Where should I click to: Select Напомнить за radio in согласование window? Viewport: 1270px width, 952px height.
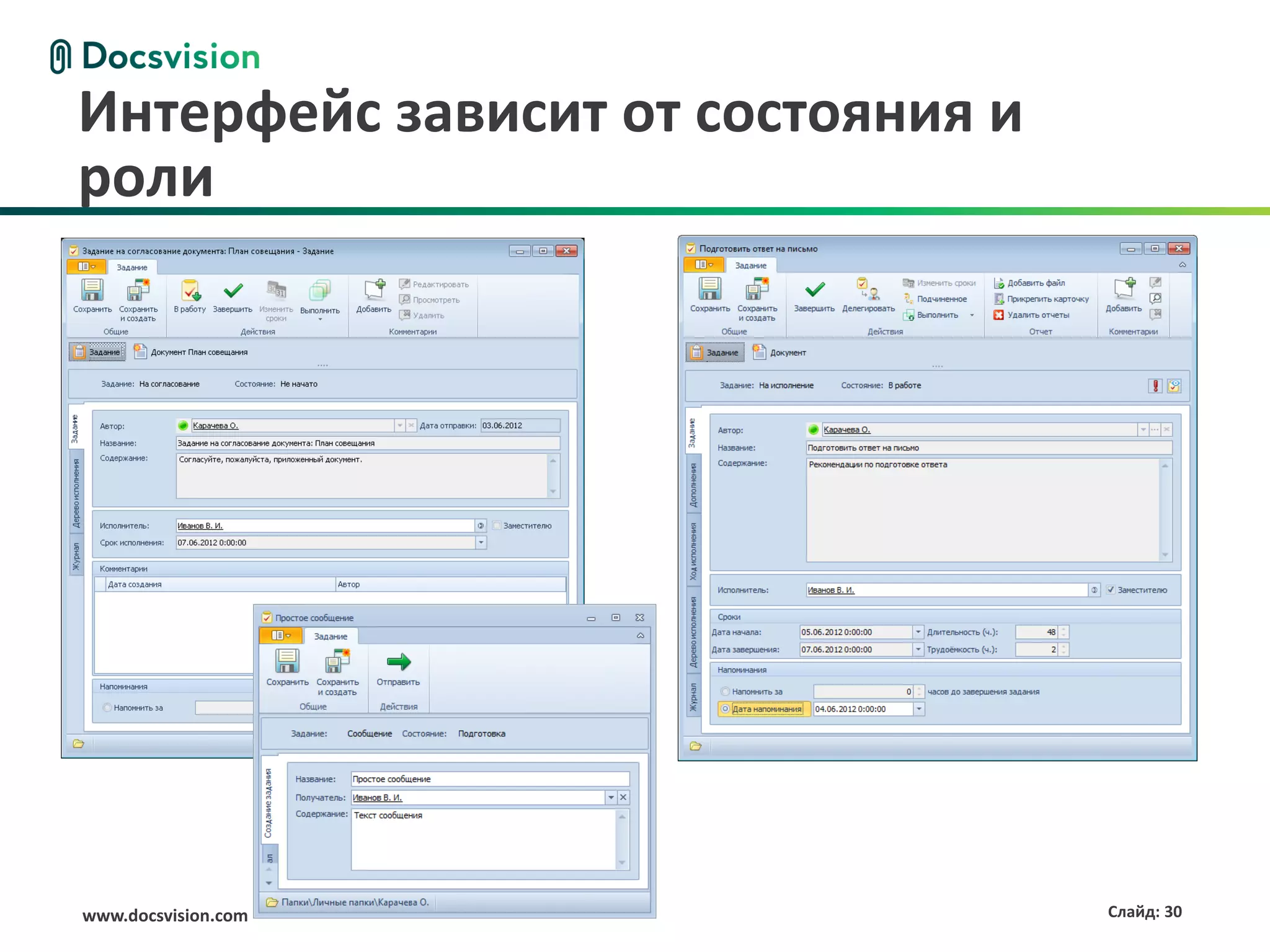107,707
